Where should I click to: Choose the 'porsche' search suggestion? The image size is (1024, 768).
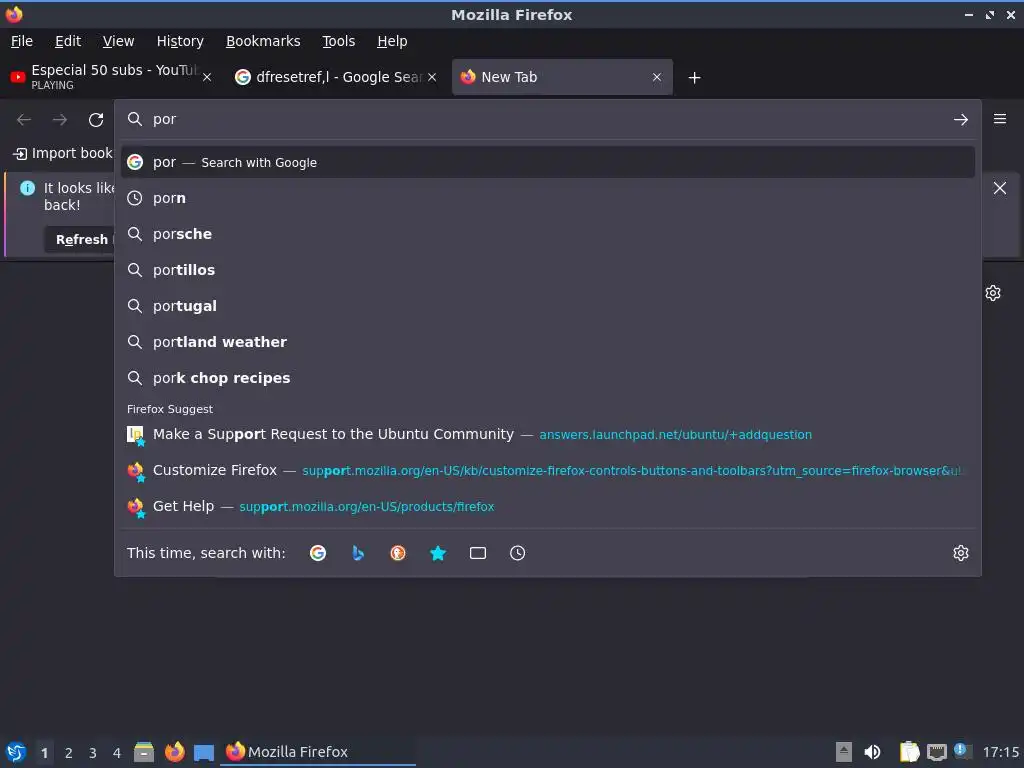(x=547, y=234)
